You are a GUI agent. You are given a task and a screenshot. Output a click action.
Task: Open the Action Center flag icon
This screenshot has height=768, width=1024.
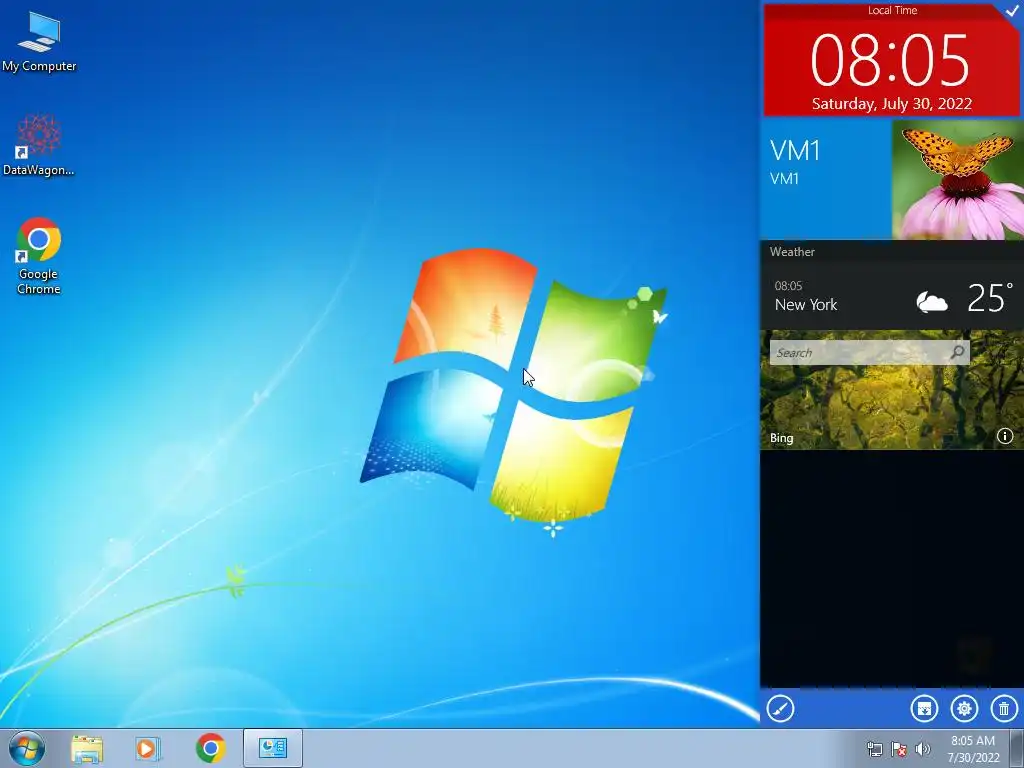[899, 749]
